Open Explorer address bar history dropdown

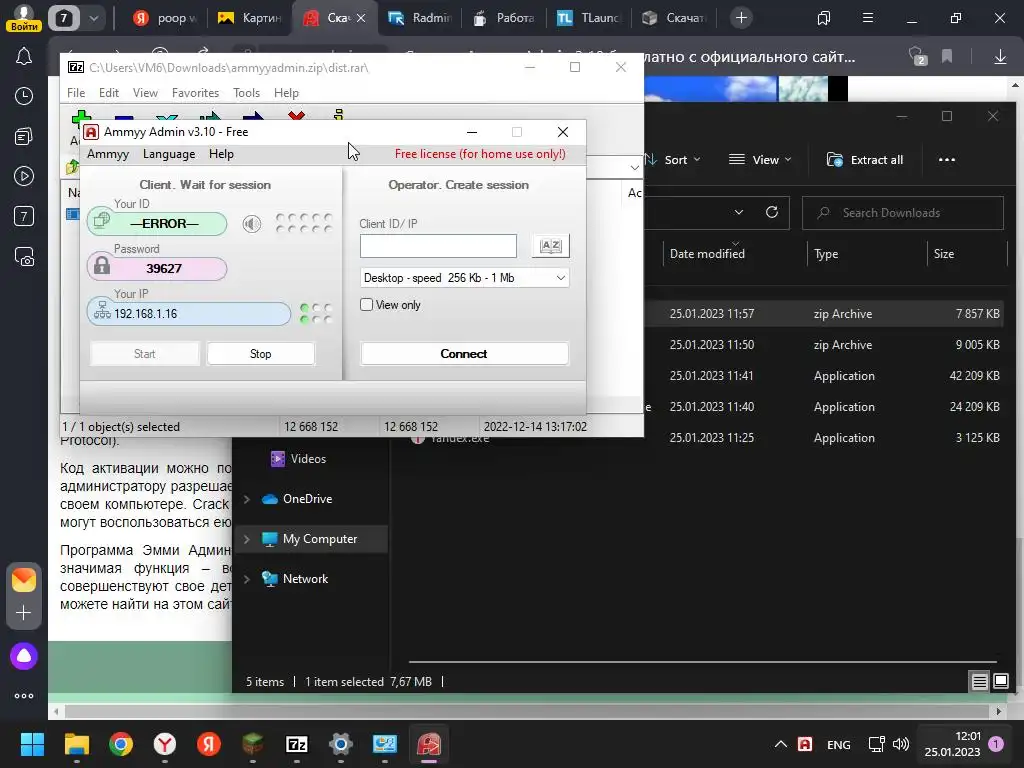pos(739,212)
